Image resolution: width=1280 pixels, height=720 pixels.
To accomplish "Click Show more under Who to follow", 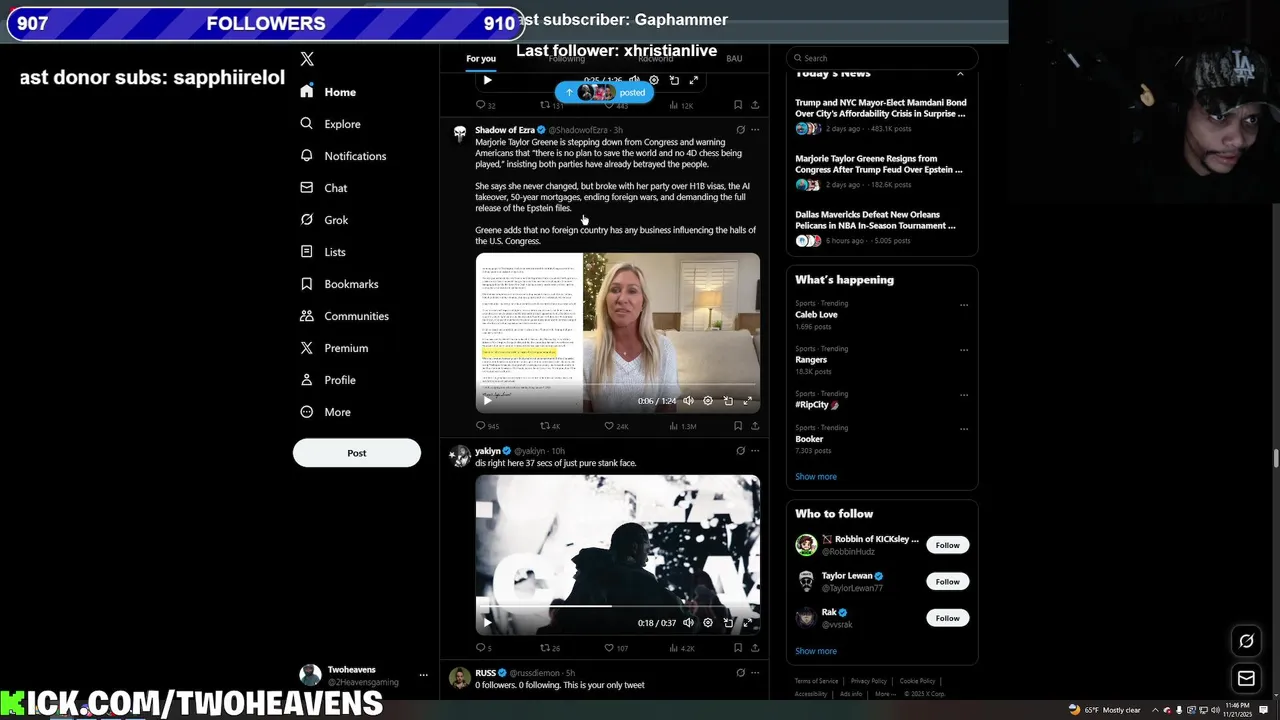I will pyautogui.click(x=816, y=651).
